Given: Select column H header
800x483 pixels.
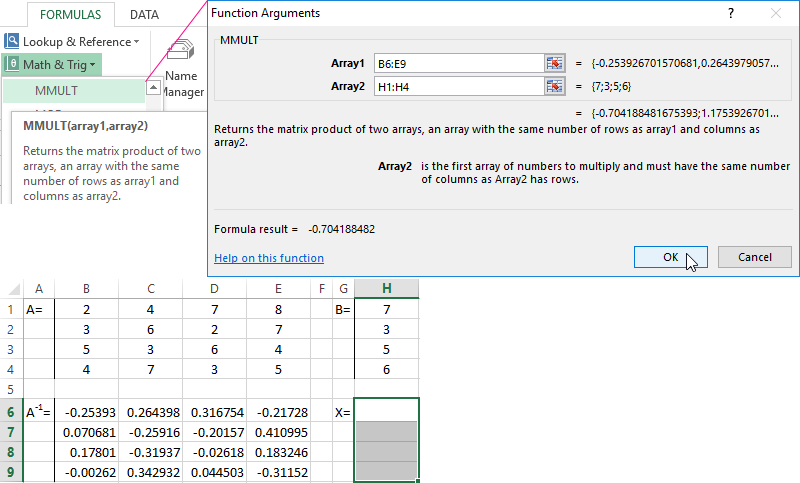Looking at the screenshot, I should point(386,289).
